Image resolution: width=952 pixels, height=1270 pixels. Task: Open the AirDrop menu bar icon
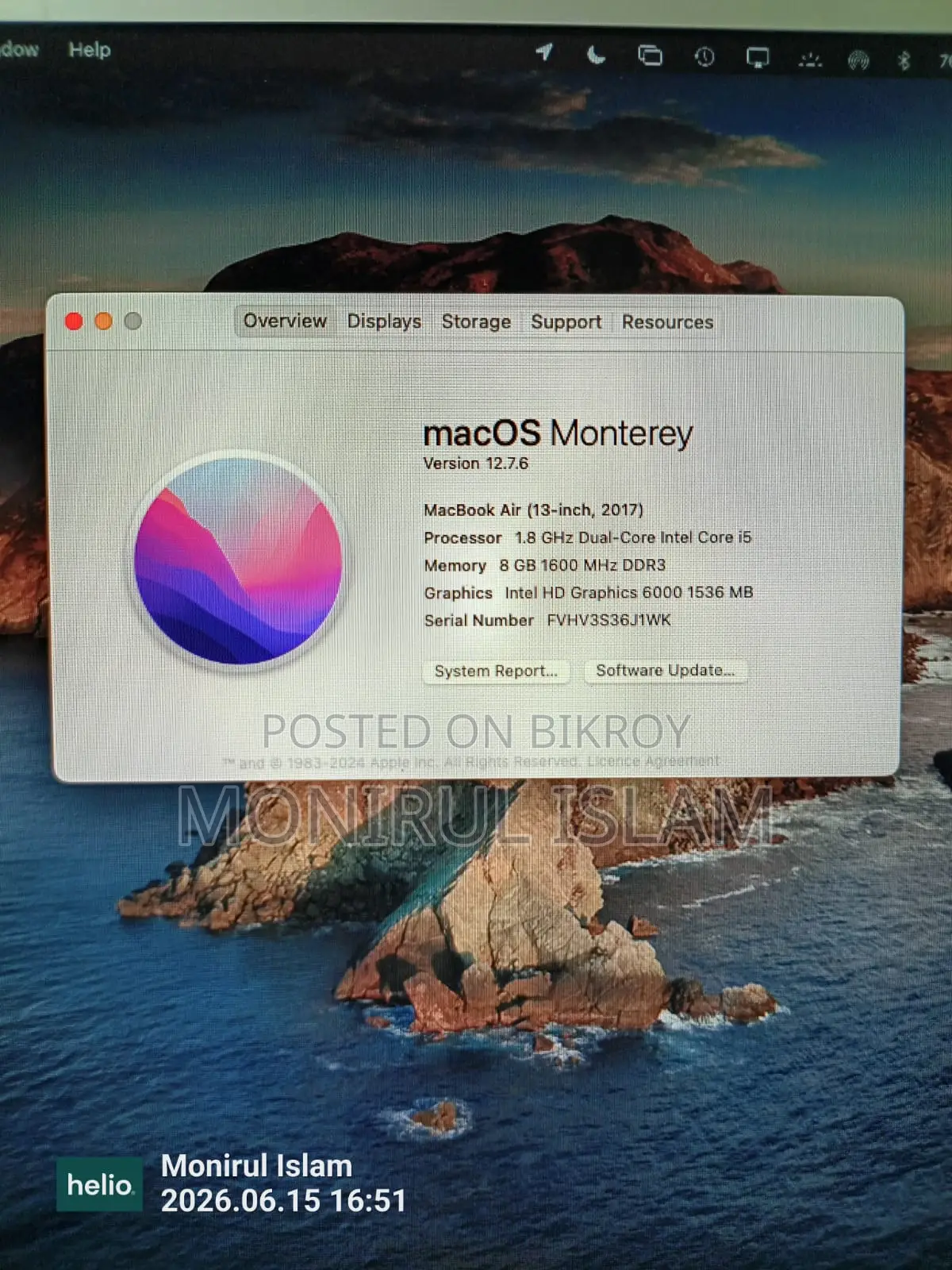859,60
